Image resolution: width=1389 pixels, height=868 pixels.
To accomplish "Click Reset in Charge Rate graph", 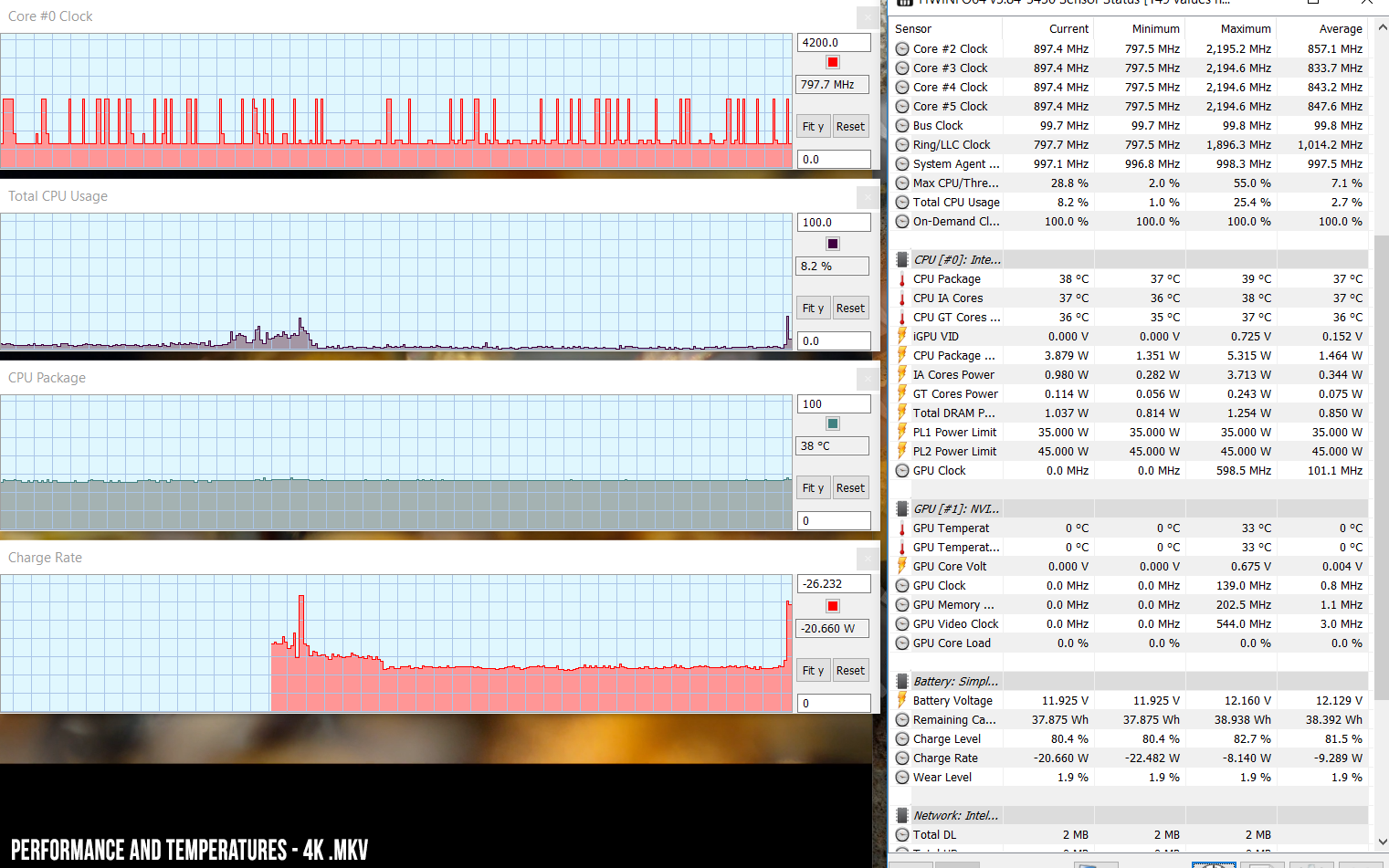I will 850,671.
